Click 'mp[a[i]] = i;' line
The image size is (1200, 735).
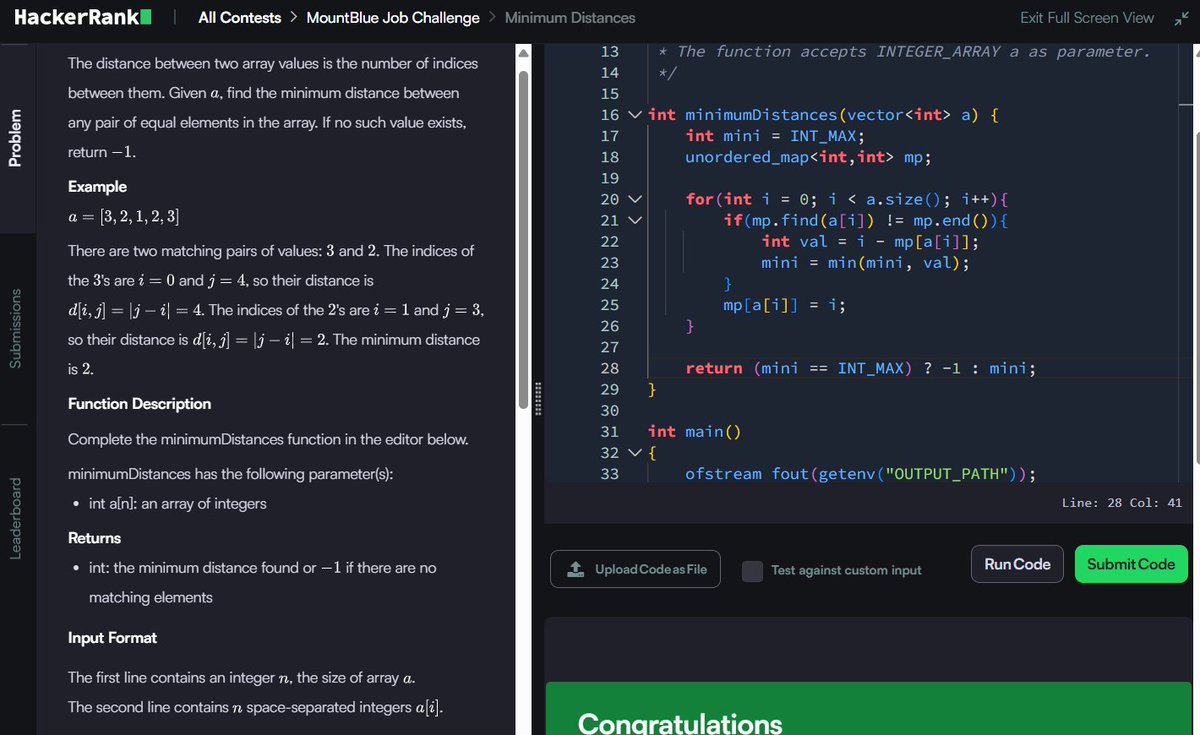[785, 305]
